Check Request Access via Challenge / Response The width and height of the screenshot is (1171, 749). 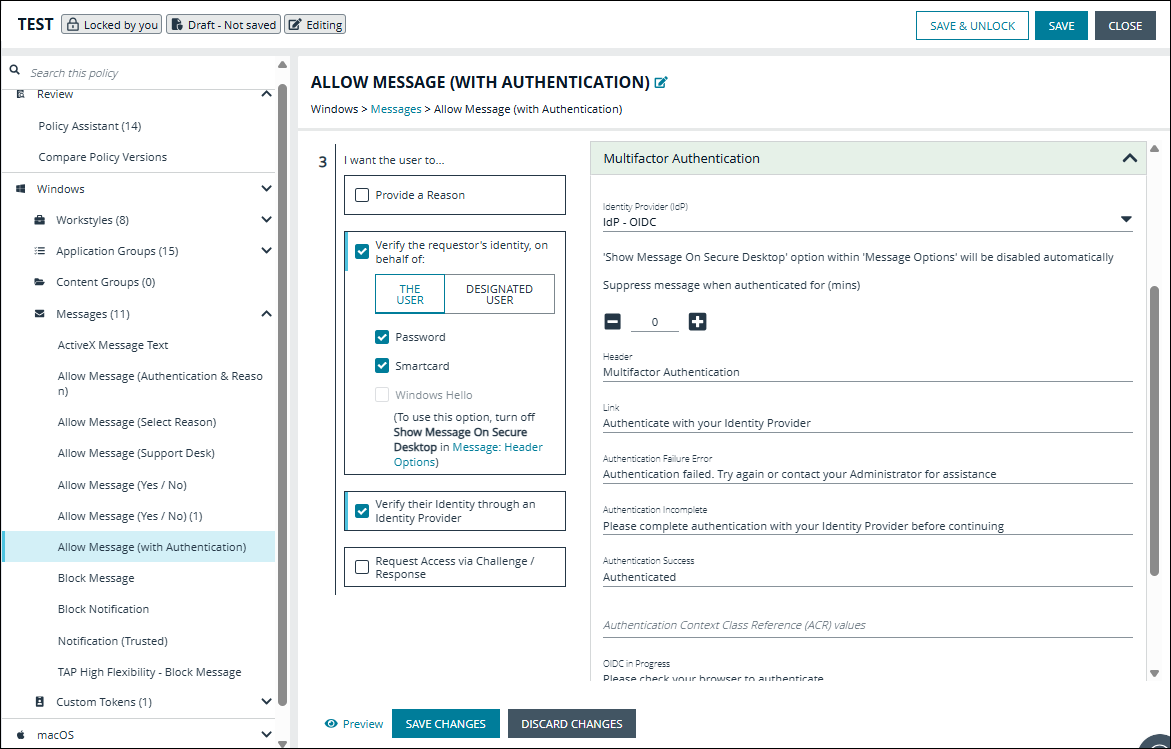(x=362, y=567)
